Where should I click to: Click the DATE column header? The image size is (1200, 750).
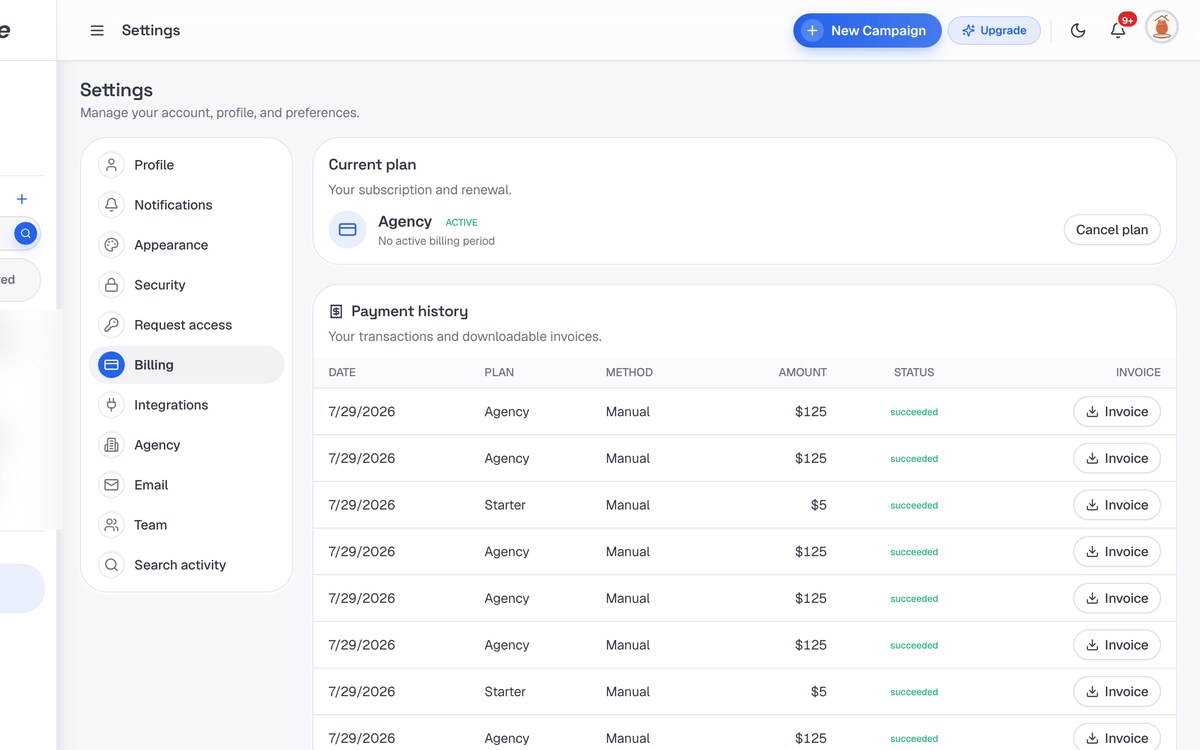[342, 372]
